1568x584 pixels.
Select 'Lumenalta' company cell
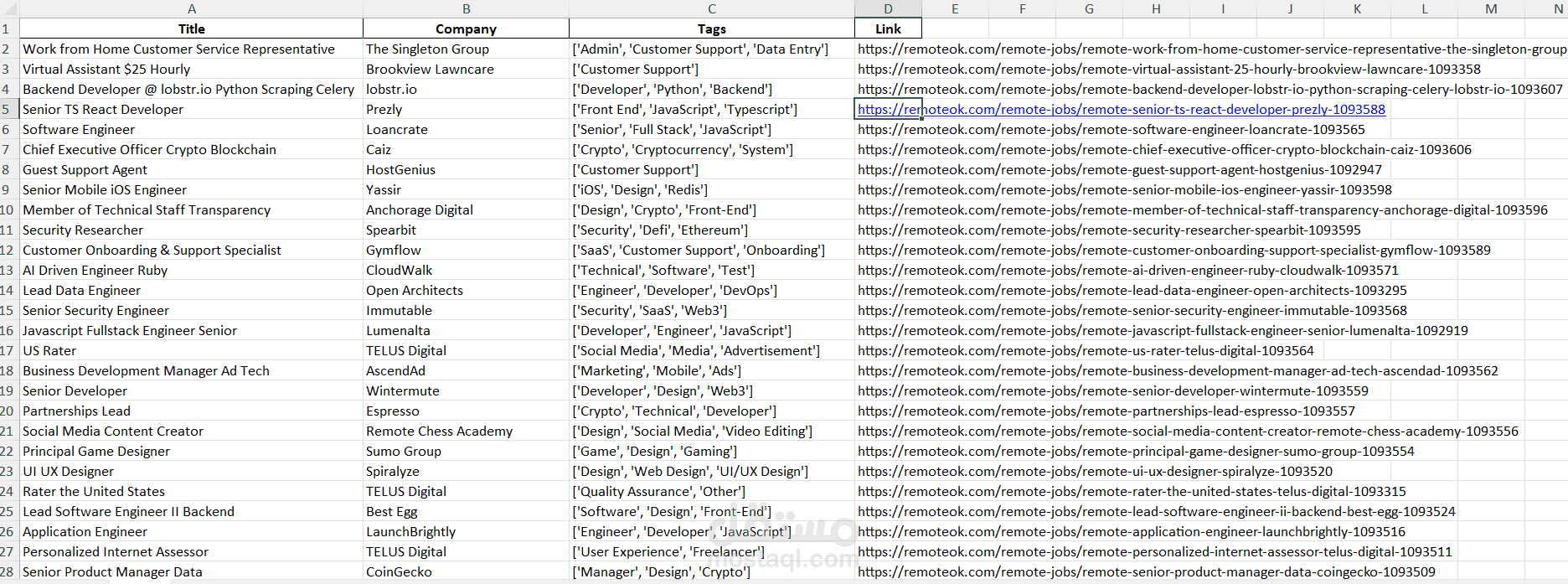pos(466,330)
